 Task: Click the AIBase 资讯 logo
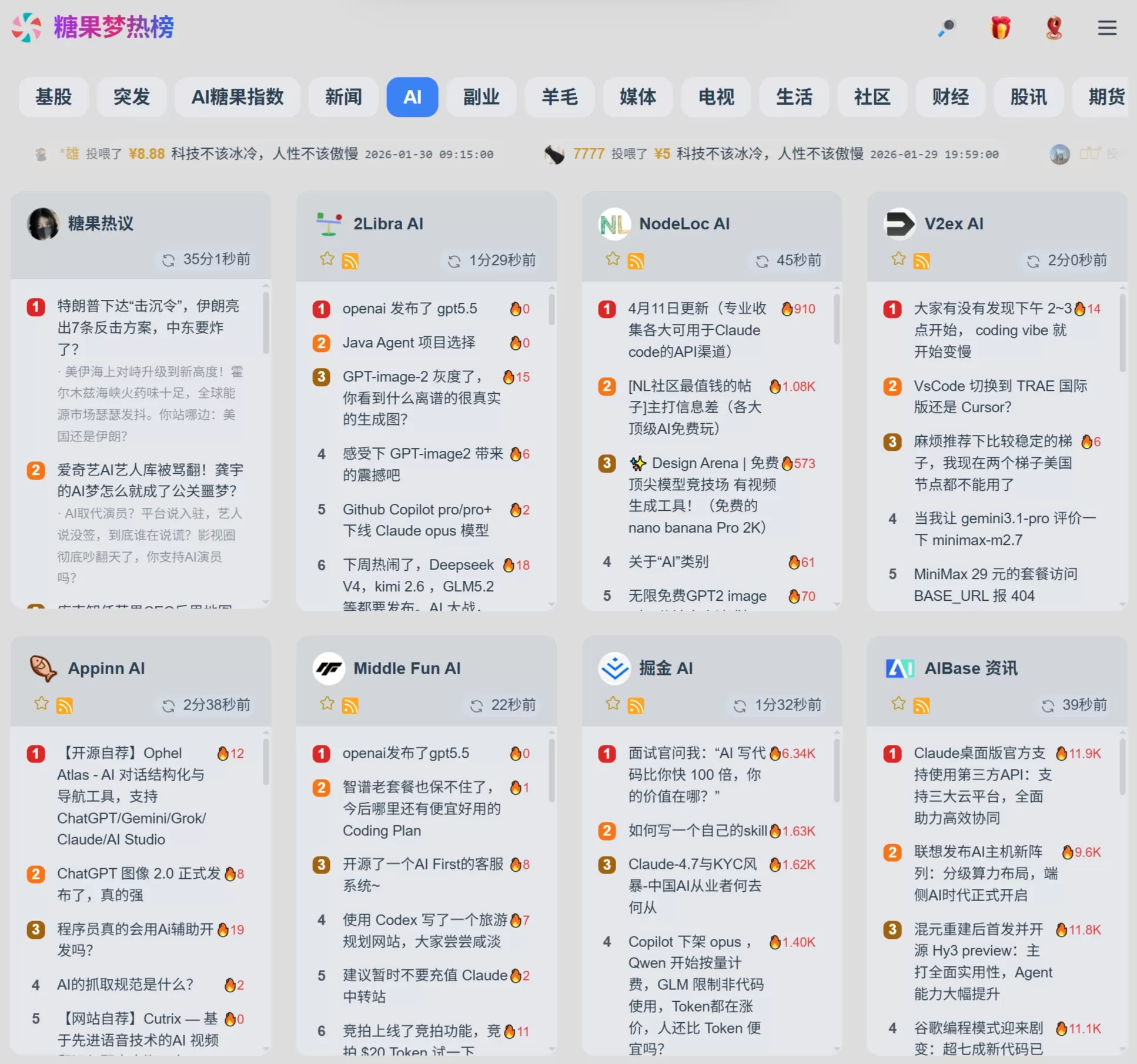tap(899, 668)
